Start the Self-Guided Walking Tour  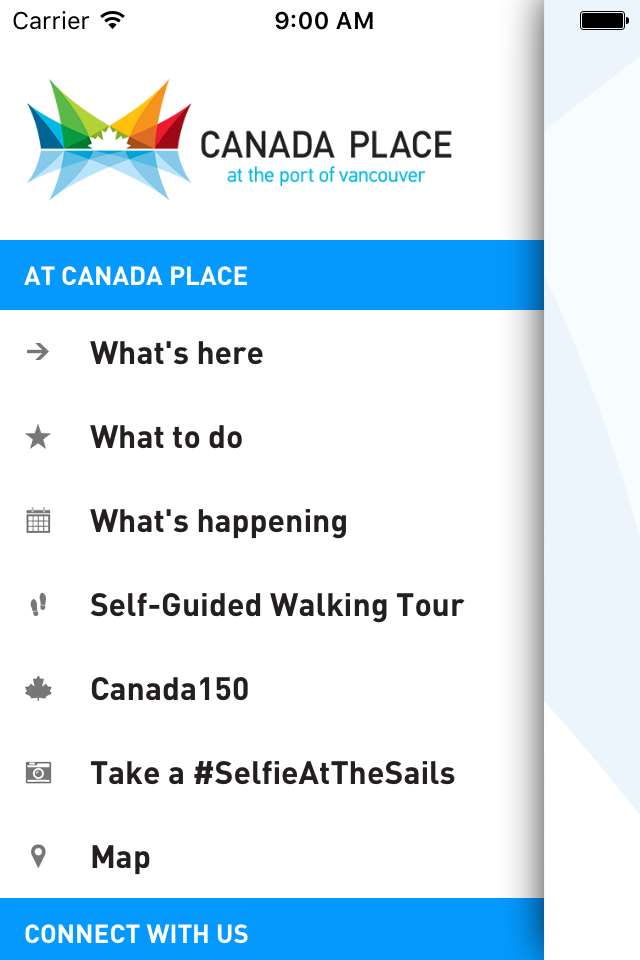tap(277, 605)
